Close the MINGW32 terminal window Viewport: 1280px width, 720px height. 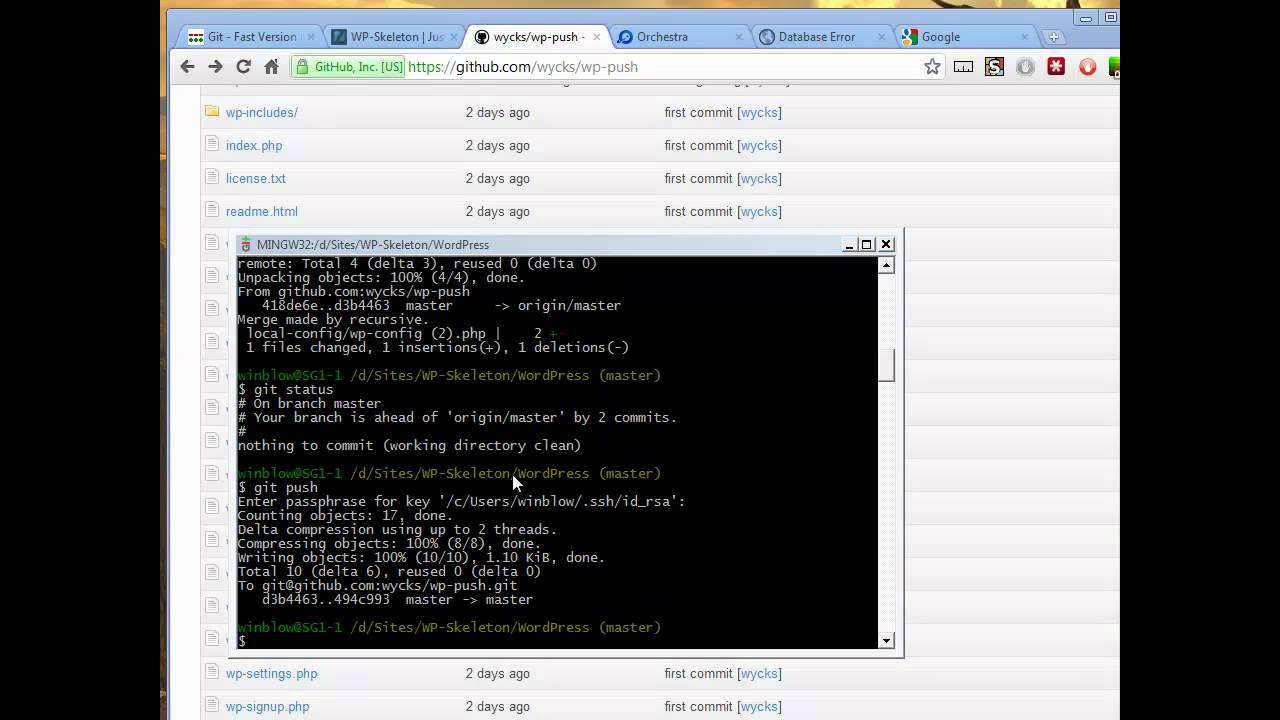click(x=885, y=244)
